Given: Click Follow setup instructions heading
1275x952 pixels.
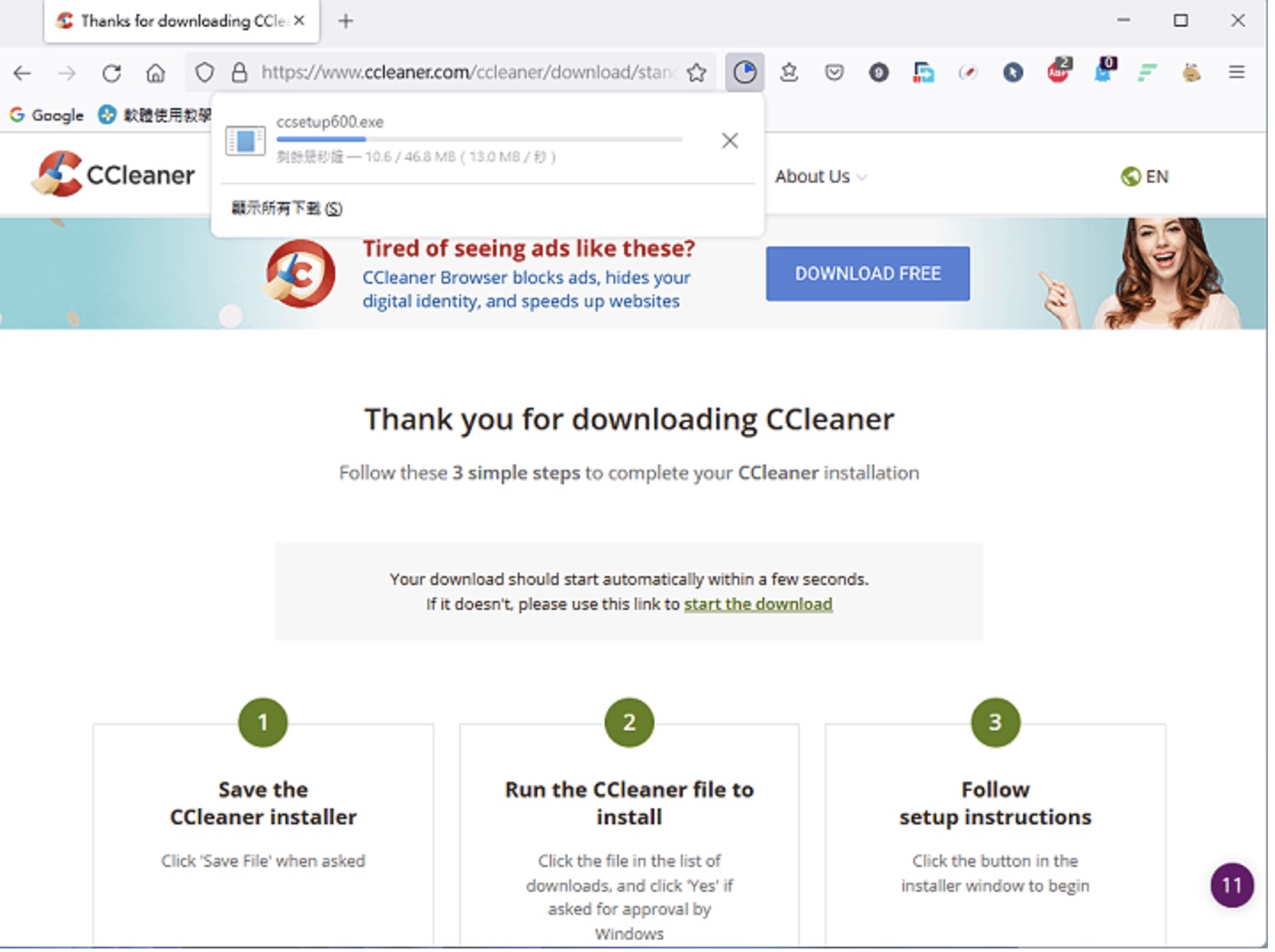Looking at the screenshot, I should (x=996, y=803).
